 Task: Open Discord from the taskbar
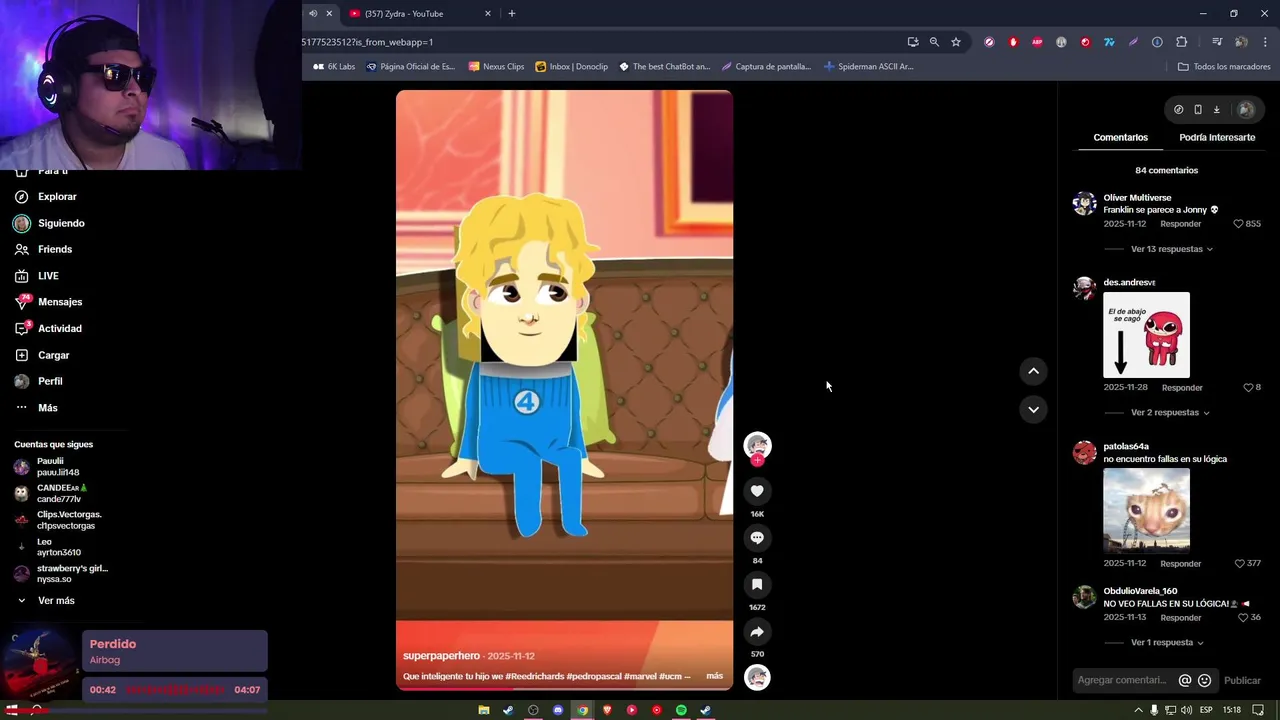(558, 710)
